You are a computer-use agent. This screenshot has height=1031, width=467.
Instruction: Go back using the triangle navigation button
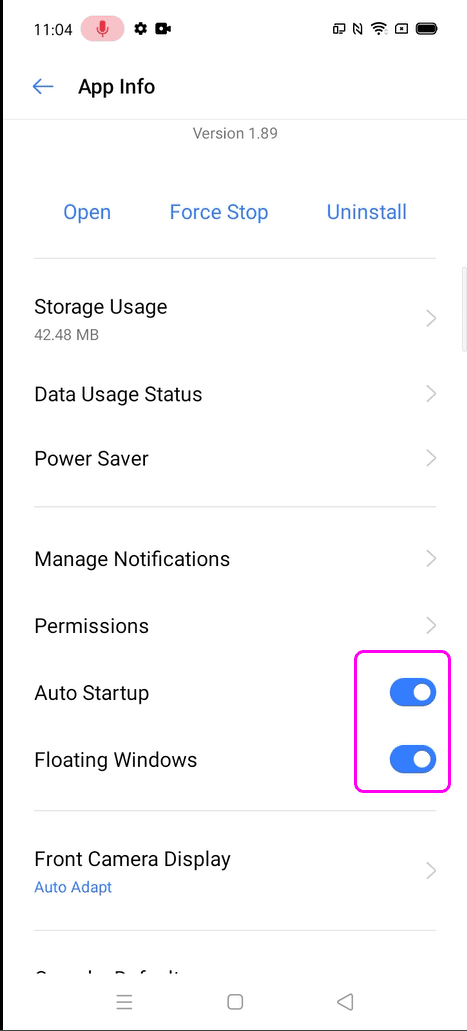pyautogui.click(x=345, y=1001)
